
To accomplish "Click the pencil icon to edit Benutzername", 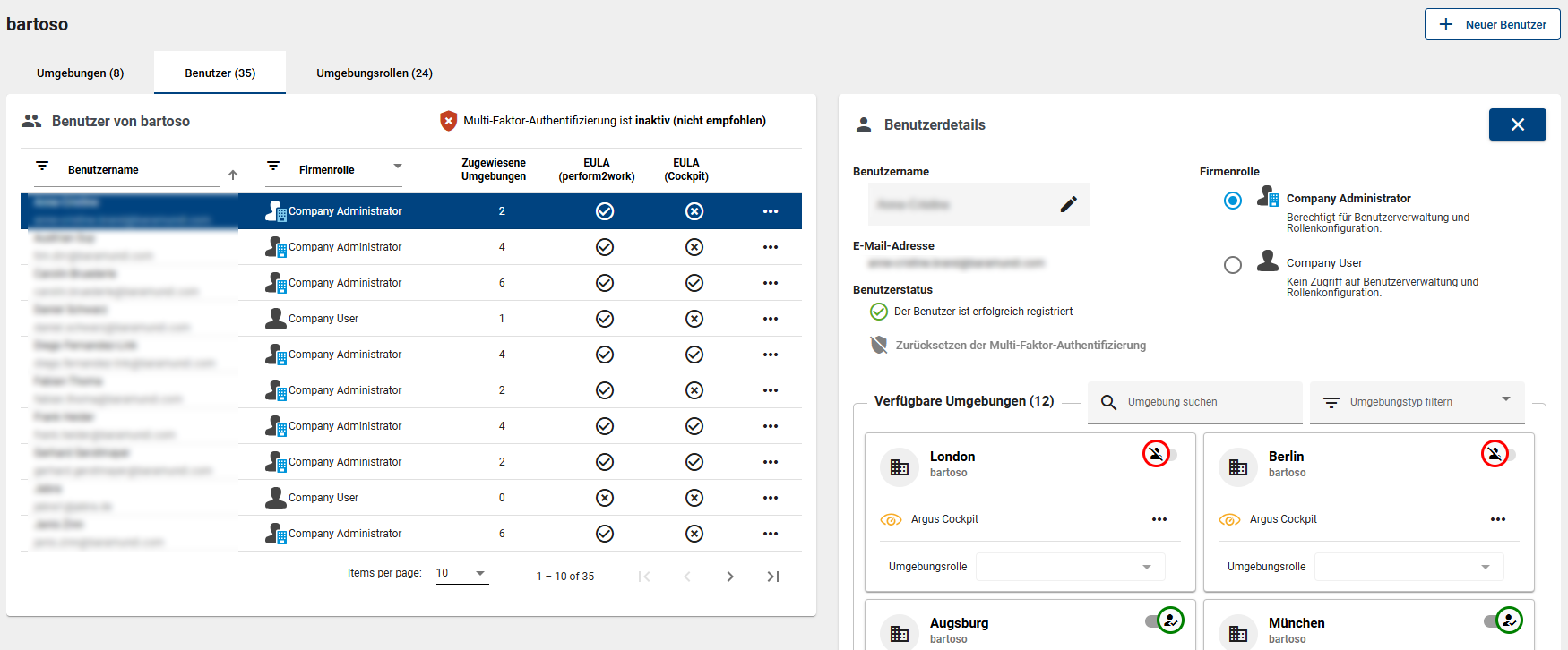I will coord(1068,204).
